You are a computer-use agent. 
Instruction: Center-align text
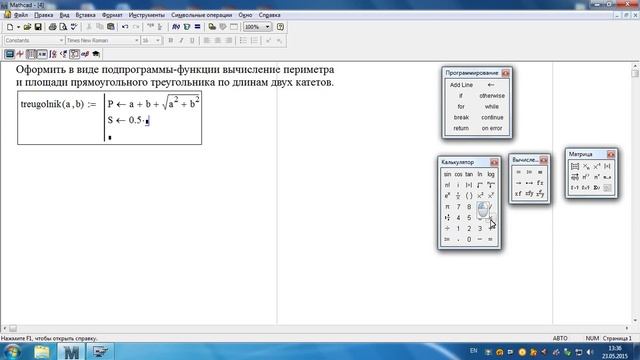coord(218,40)
